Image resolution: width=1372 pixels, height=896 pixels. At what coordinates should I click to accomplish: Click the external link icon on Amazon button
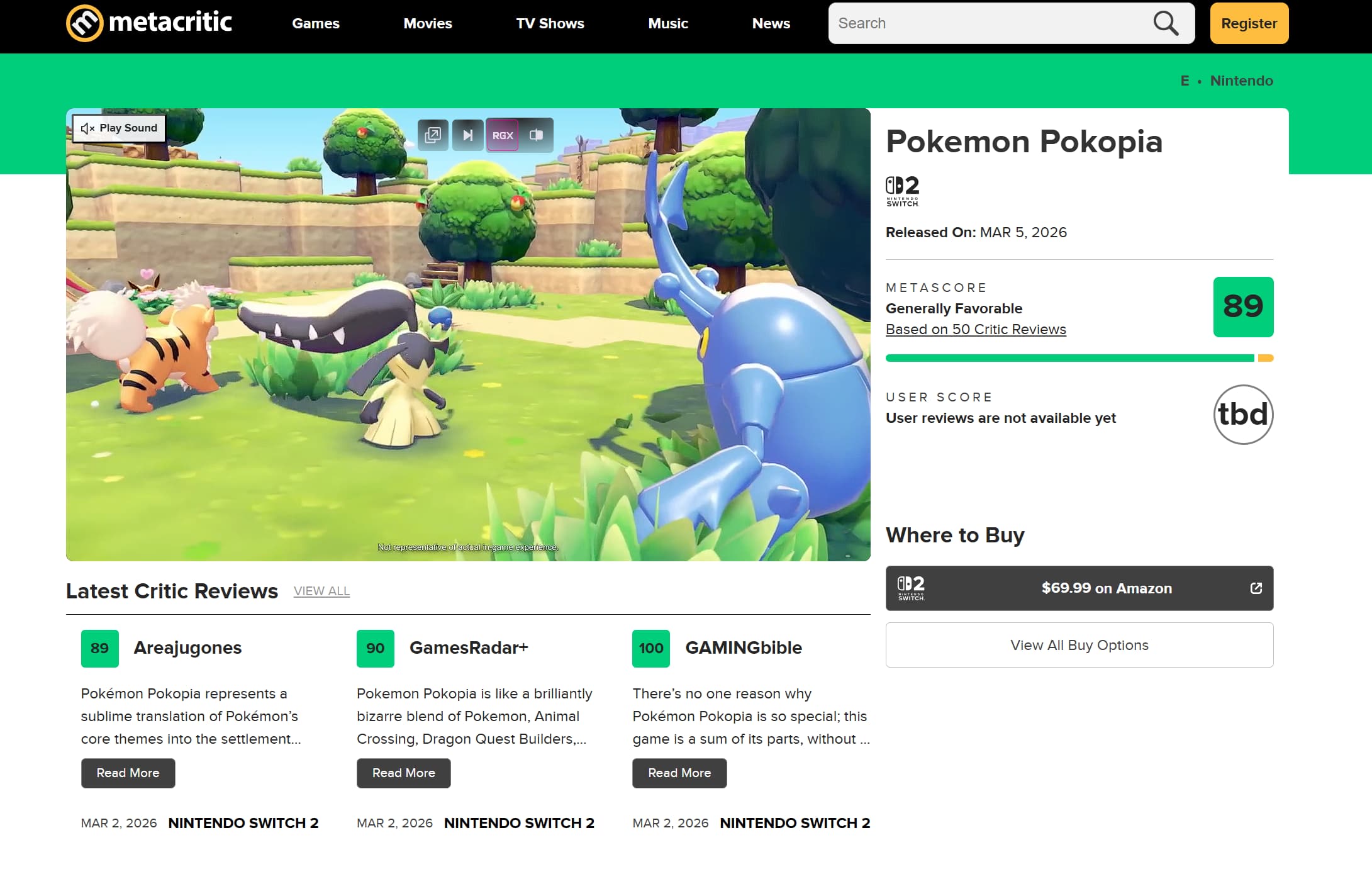(x=1256, y=588)
